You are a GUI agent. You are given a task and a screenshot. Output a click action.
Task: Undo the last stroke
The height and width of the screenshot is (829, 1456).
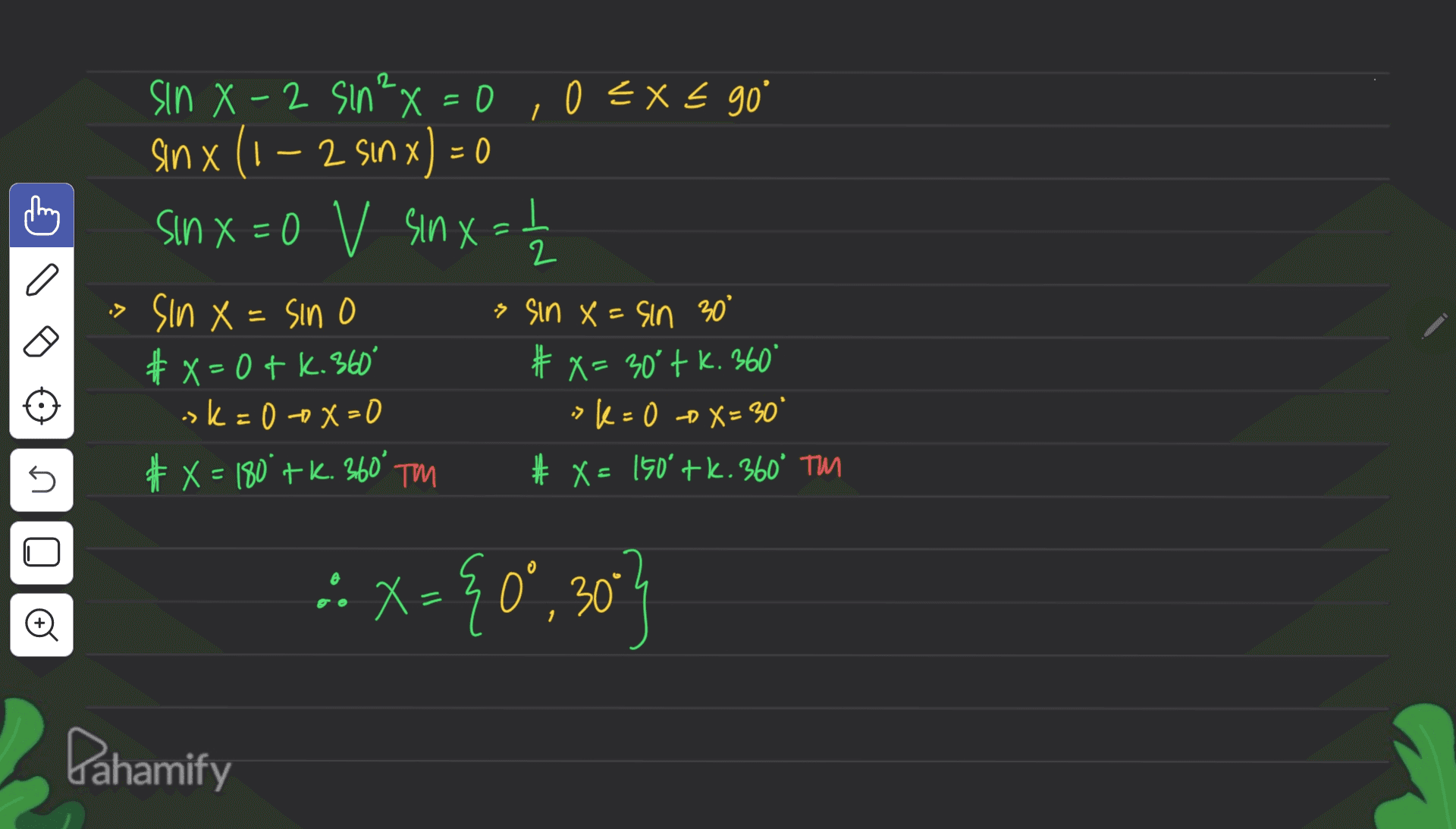(x=42, y=479)
